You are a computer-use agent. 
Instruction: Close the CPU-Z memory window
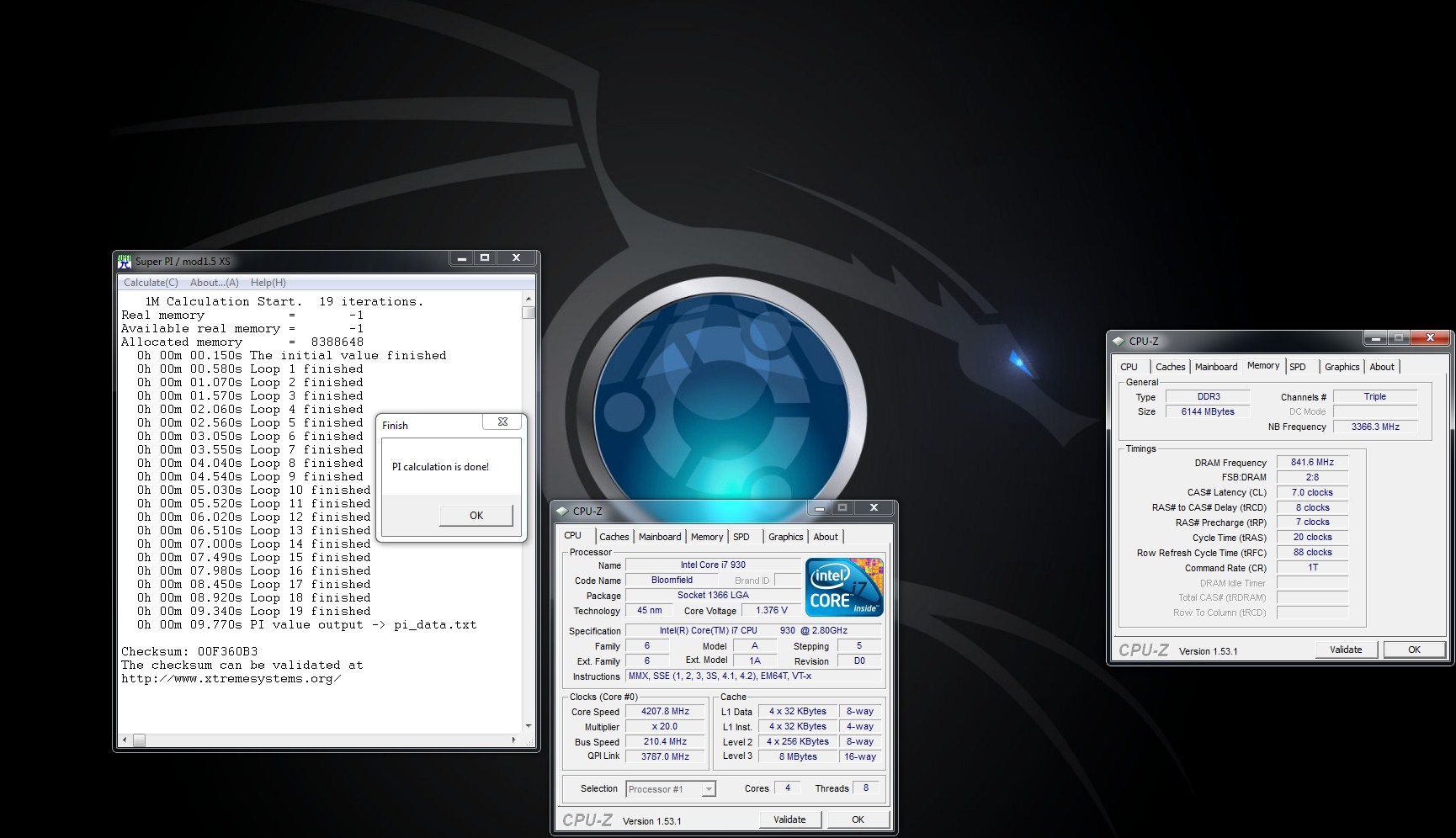1429,338
